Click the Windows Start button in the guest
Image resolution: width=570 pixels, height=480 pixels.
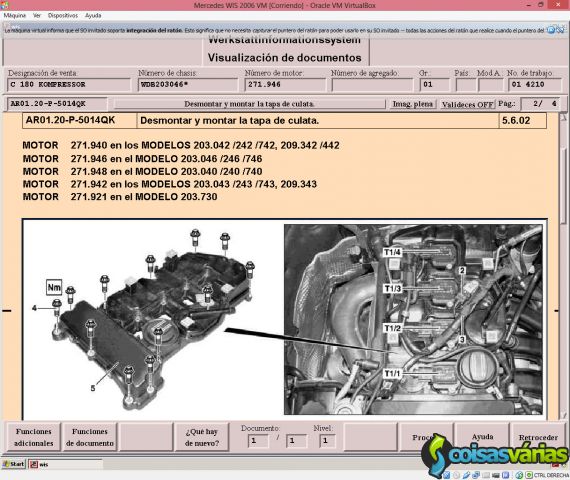13,464
